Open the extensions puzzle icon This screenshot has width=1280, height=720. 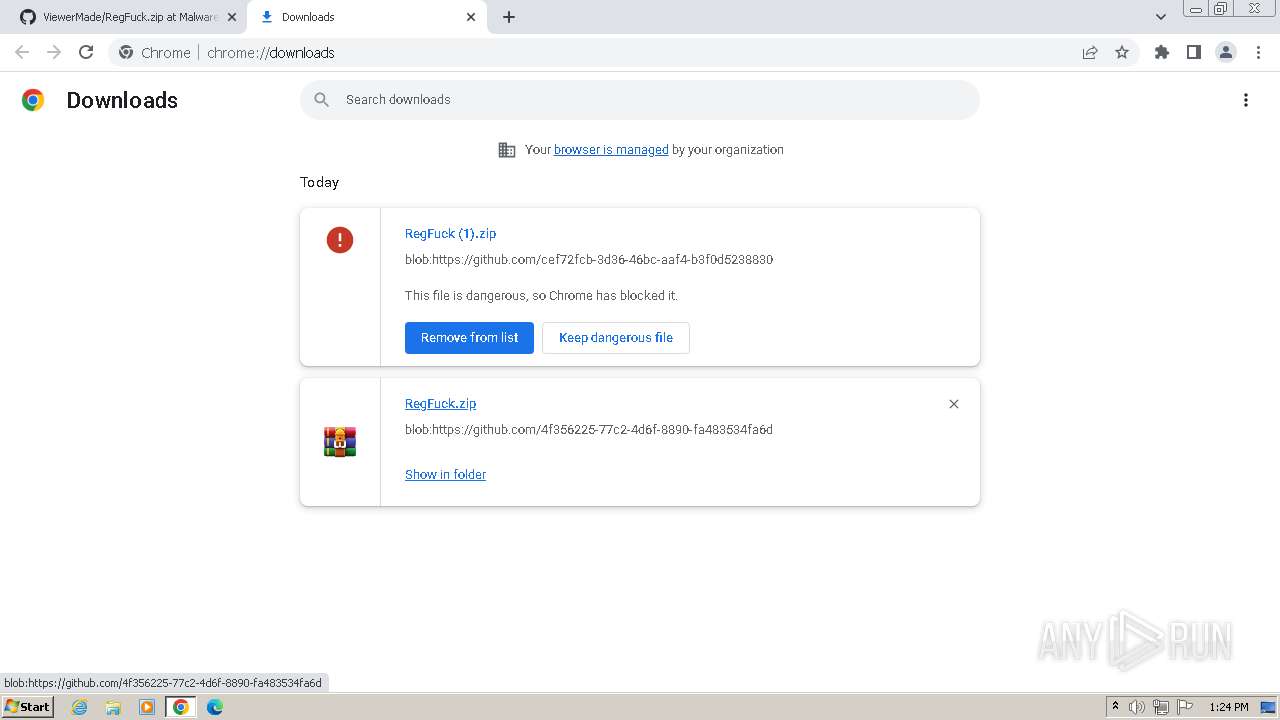[x=1162, y=52]
